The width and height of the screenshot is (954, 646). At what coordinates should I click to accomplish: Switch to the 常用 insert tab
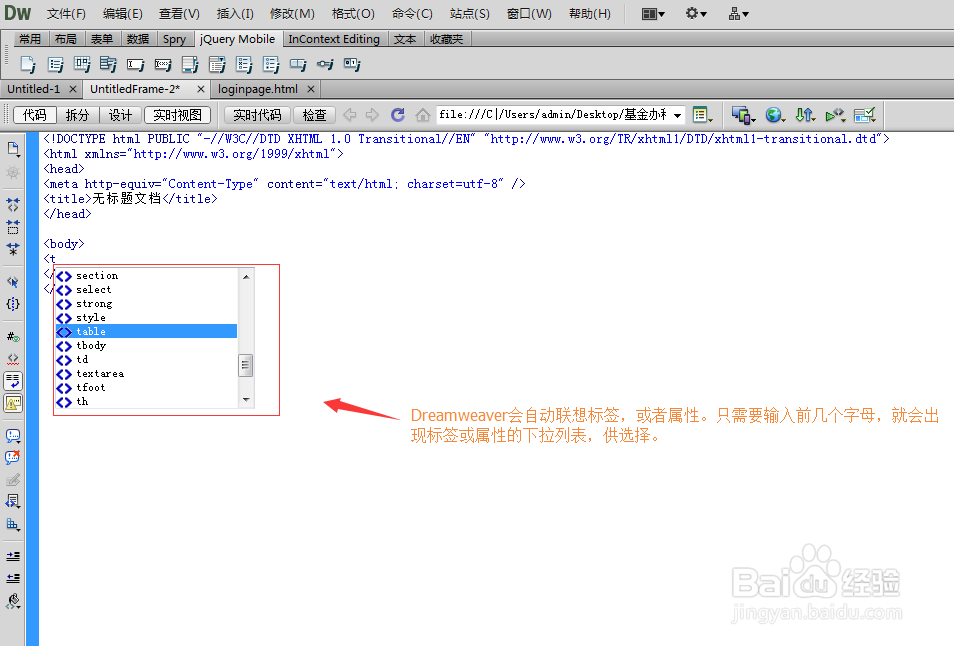point(30,39)
